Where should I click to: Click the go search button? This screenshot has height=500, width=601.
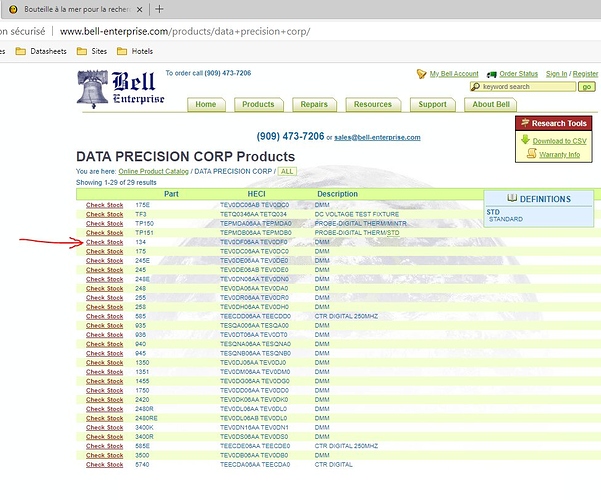point(587,87)
